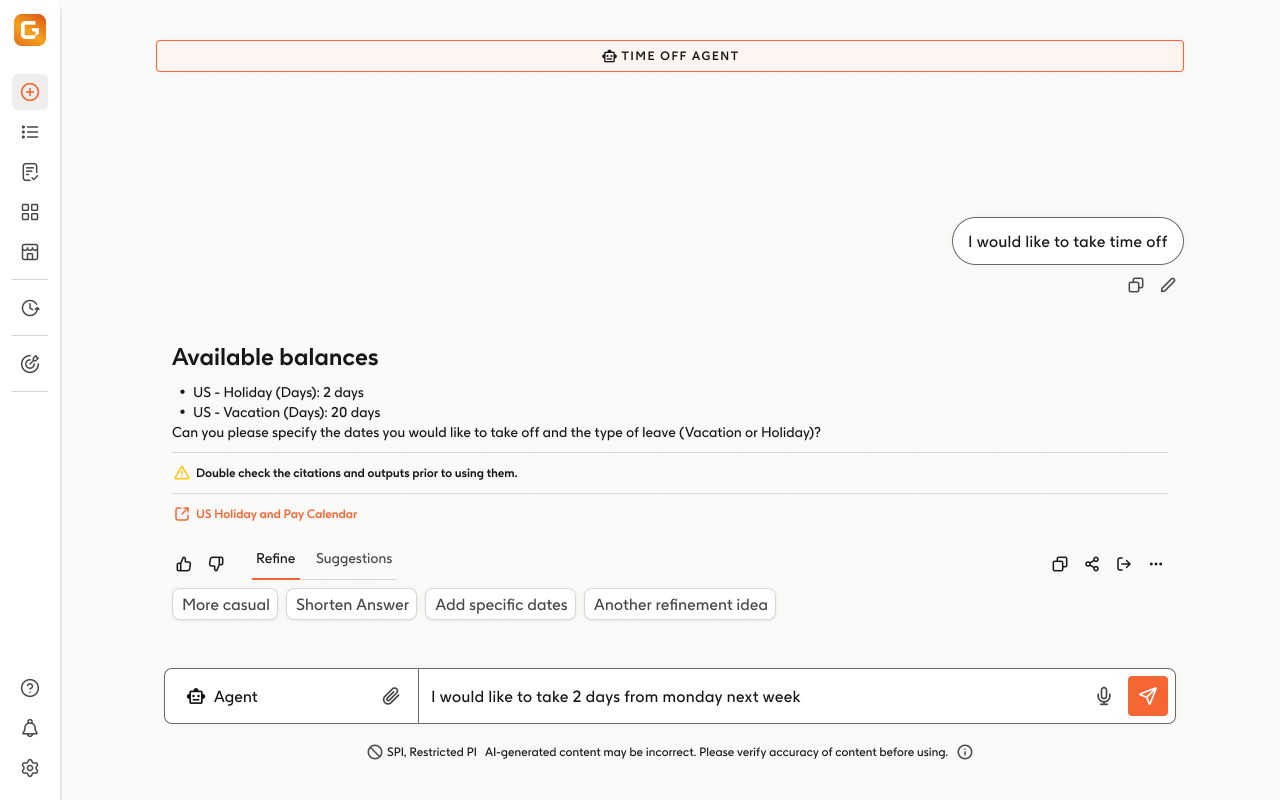Screen dimensions: 1280x800
Task: Choose the Add specific dates refinement
Action: coord(501,604)
